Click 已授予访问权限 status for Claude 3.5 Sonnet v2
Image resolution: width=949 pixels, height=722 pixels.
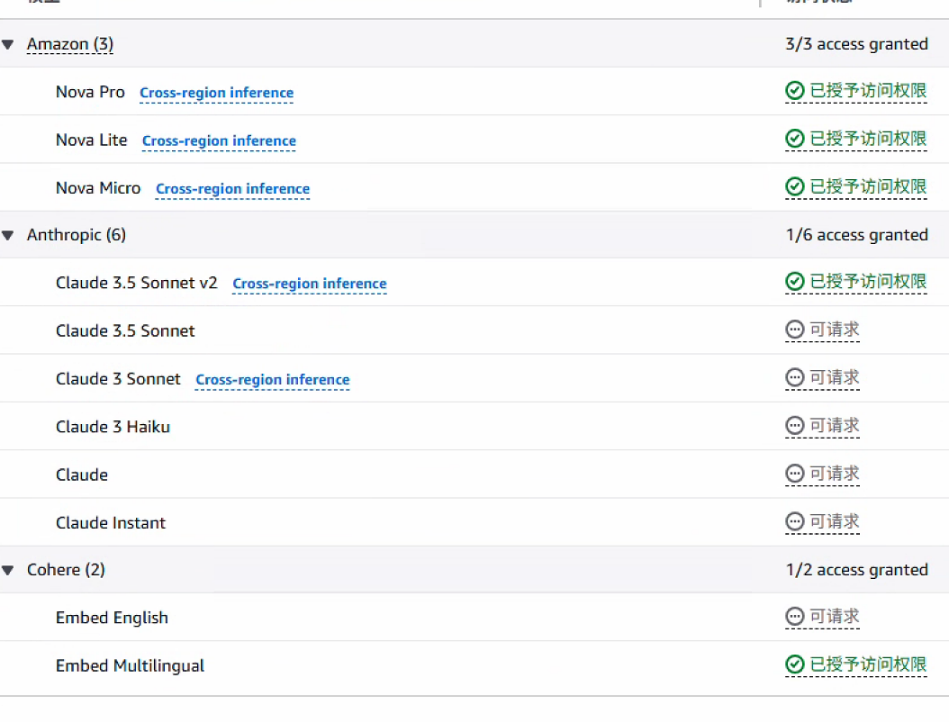pos(868,281)
